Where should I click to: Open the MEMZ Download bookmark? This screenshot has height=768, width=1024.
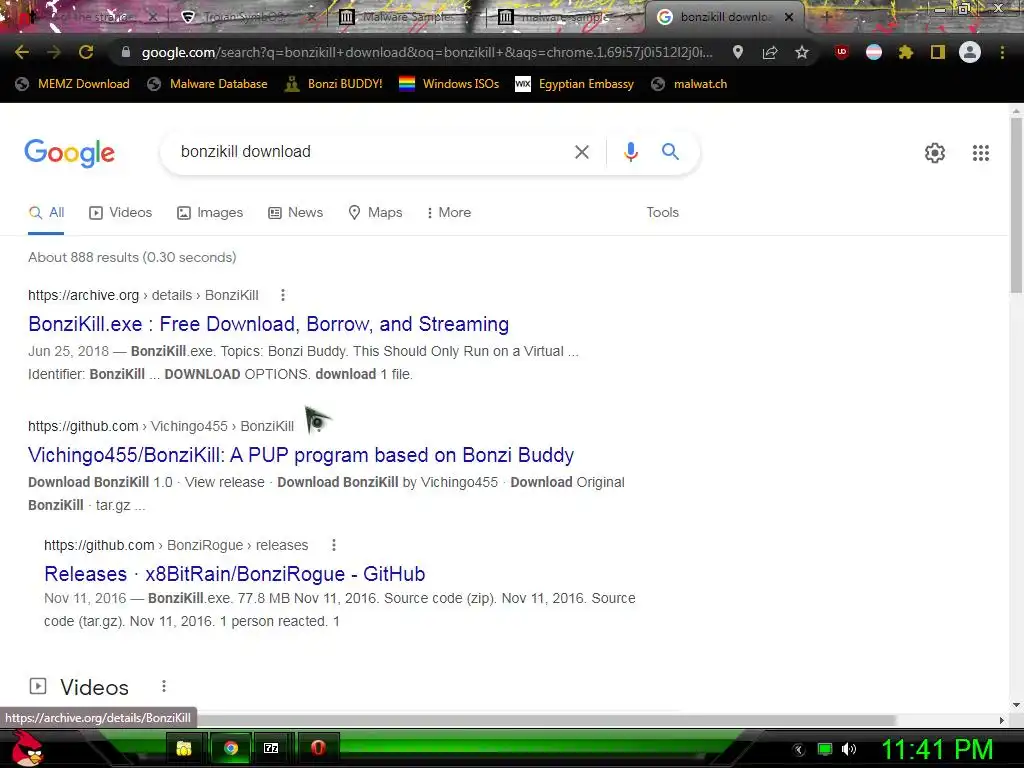coord(72,84)
